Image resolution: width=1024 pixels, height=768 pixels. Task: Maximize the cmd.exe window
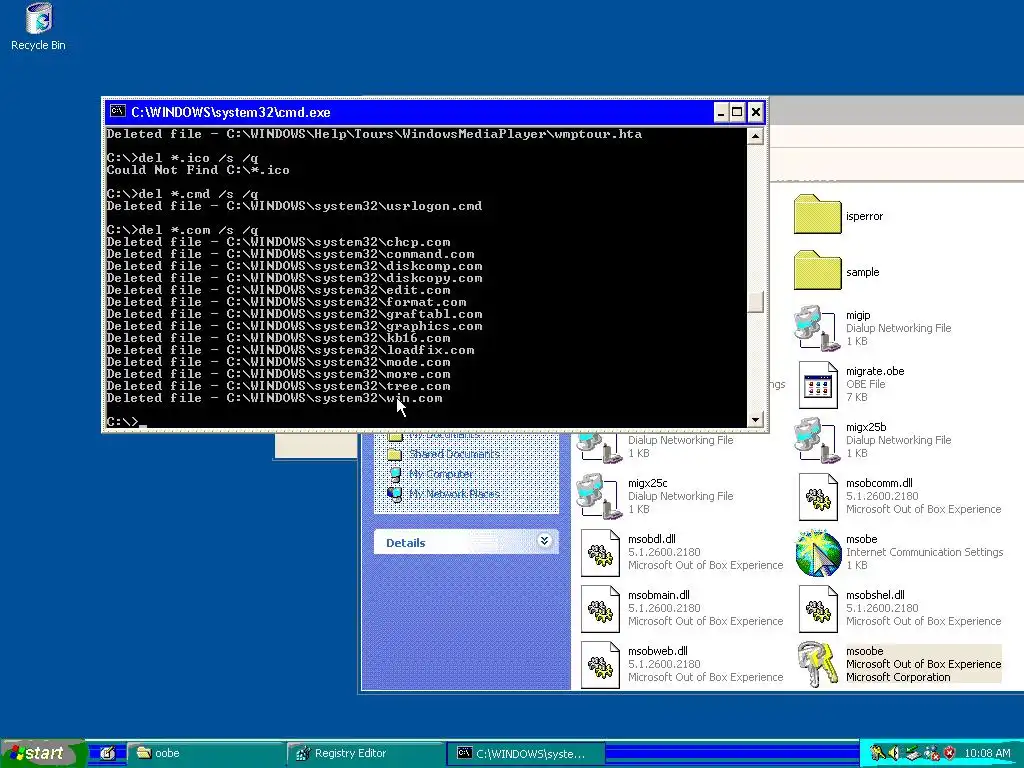pos(737,112)
